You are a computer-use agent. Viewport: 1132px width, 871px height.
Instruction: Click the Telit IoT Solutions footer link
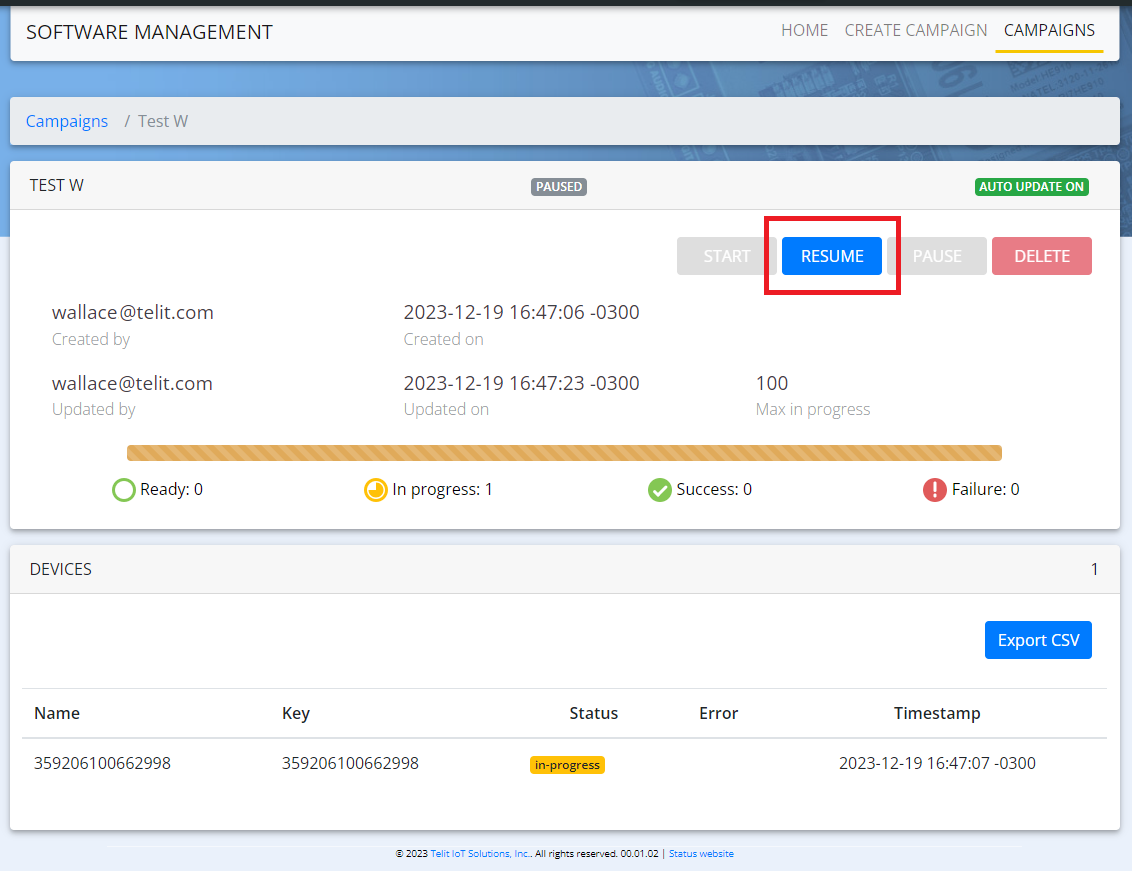tap(480, 854)
